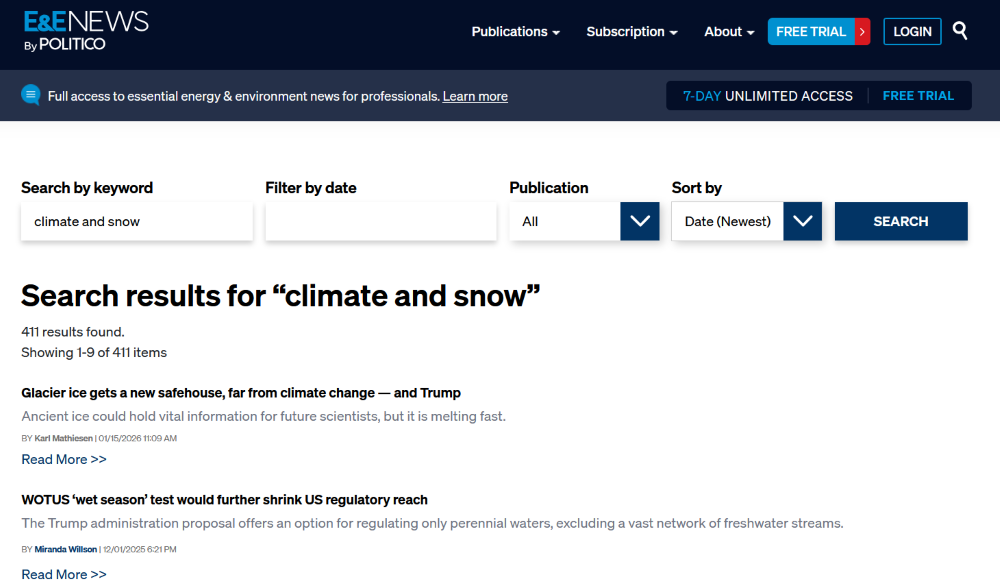The width and height of the screenshot is (1000, 584).
Task: Click Read More under the WOTUS article
Action: [64, 574]
